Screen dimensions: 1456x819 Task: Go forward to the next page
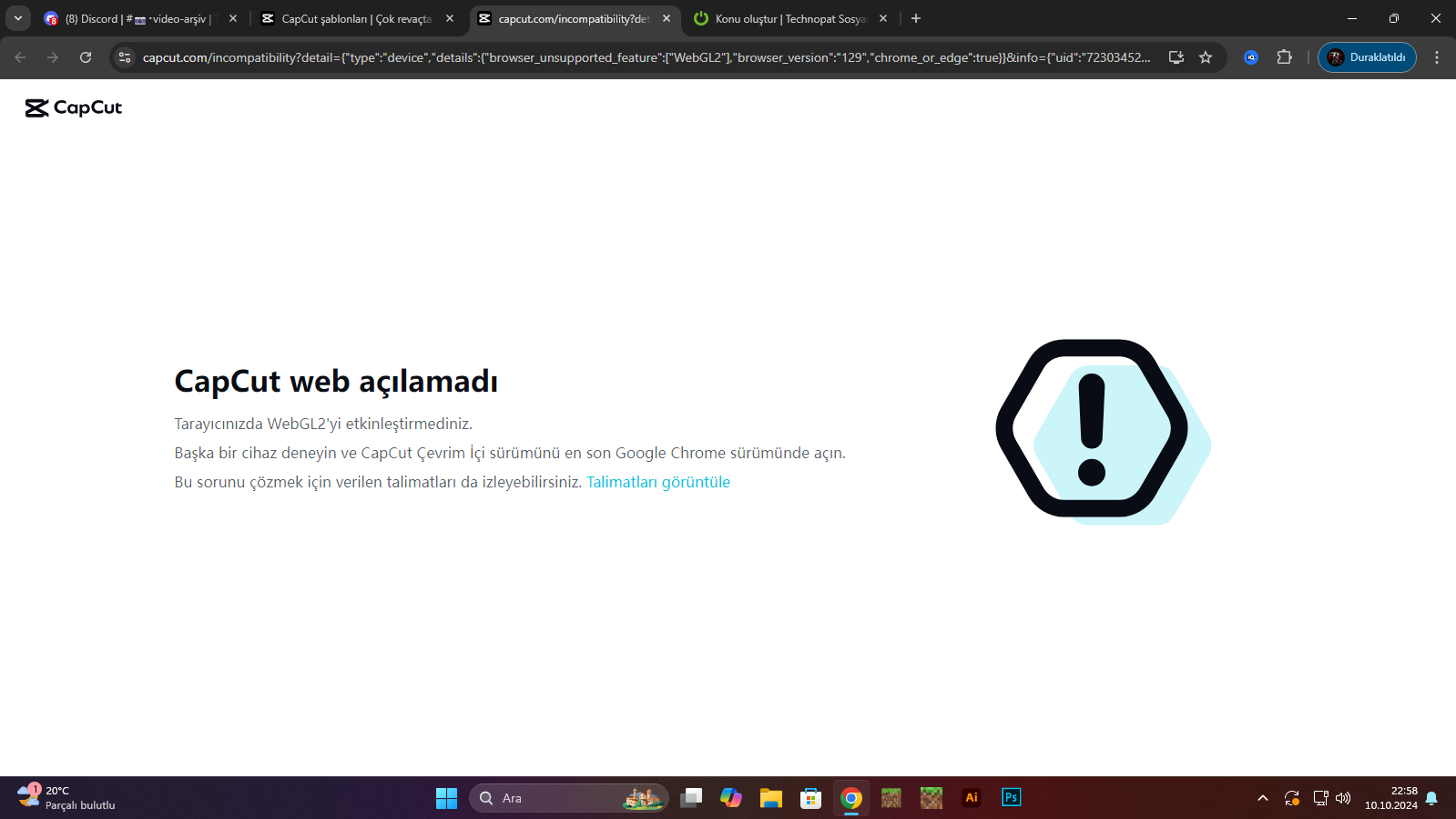53,57
